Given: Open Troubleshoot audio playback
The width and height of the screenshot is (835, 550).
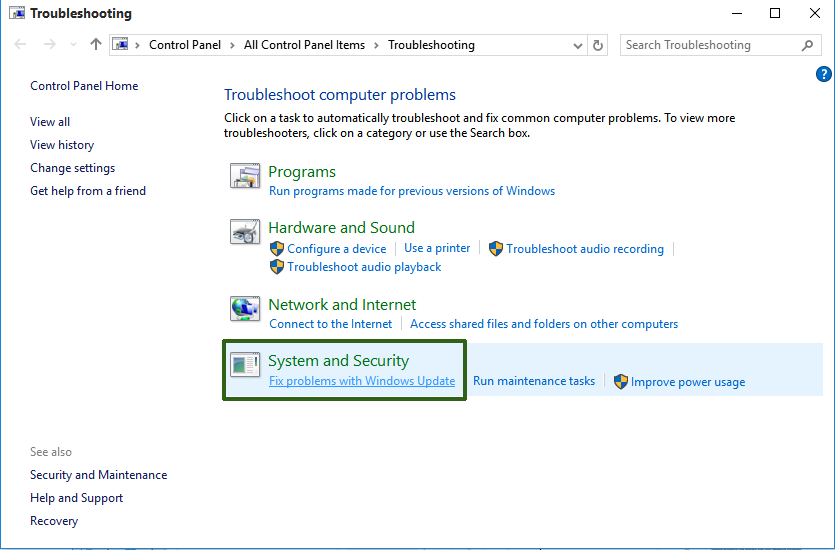Looking at the screenshot, I should [x=364, y=267].
